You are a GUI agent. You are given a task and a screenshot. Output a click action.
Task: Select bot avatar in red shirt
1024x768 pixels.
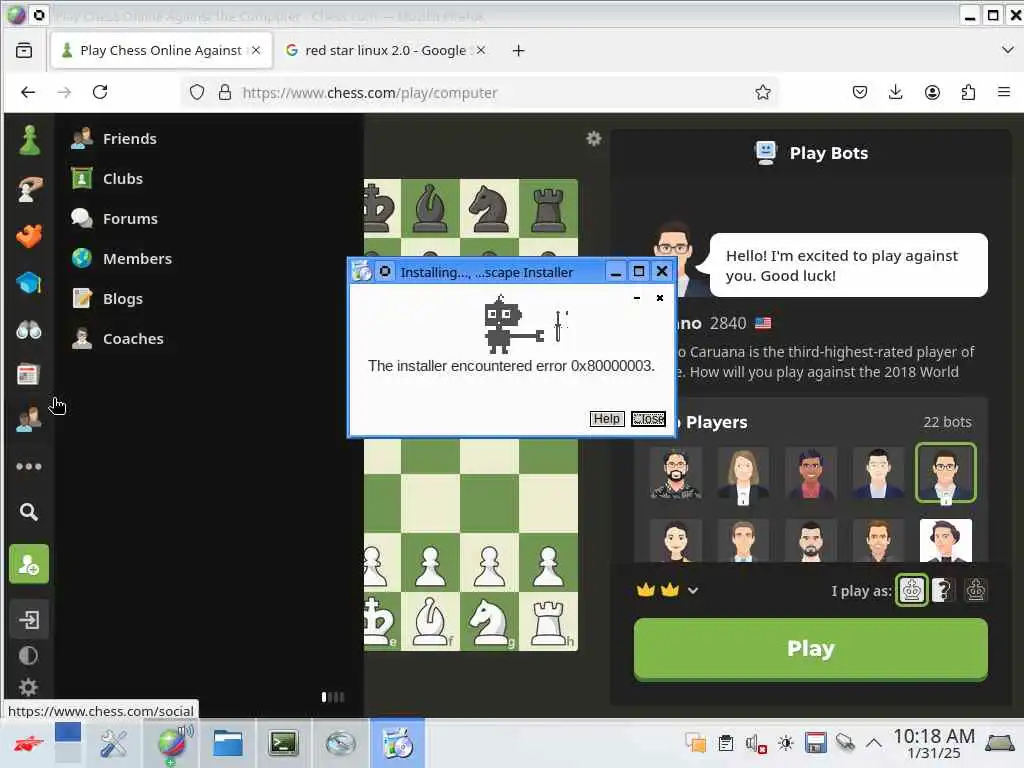810,473
